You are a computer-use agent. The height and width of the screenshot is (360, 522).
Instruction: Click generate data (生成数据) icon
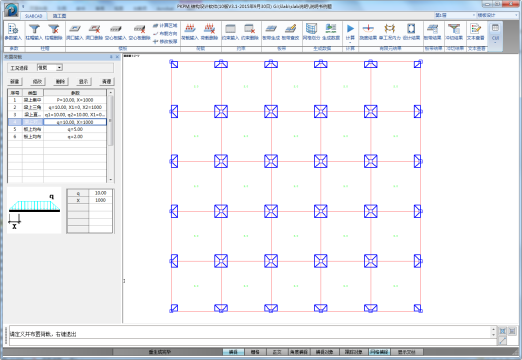click(x=331, y=32)
